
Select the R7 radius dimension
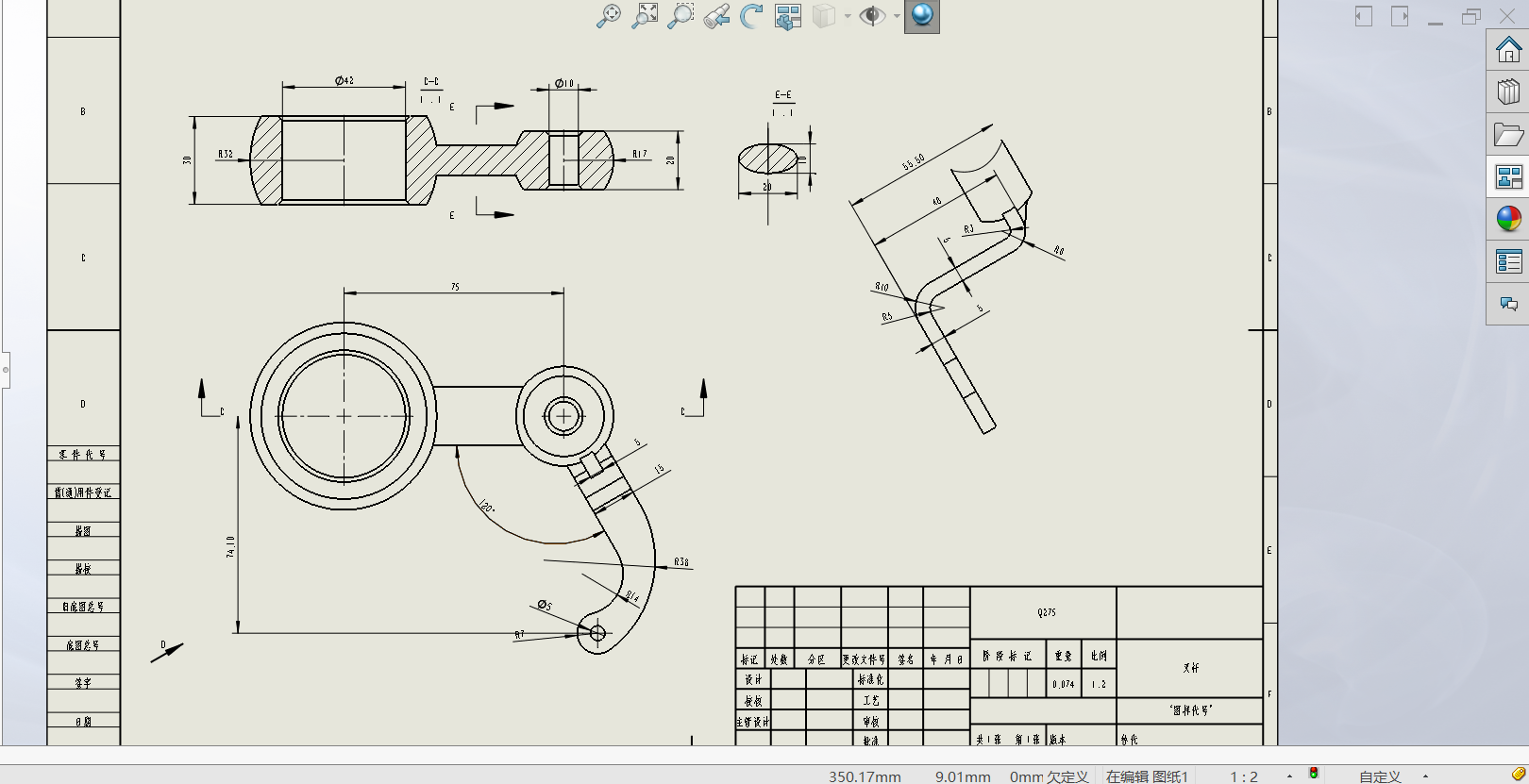519,635
